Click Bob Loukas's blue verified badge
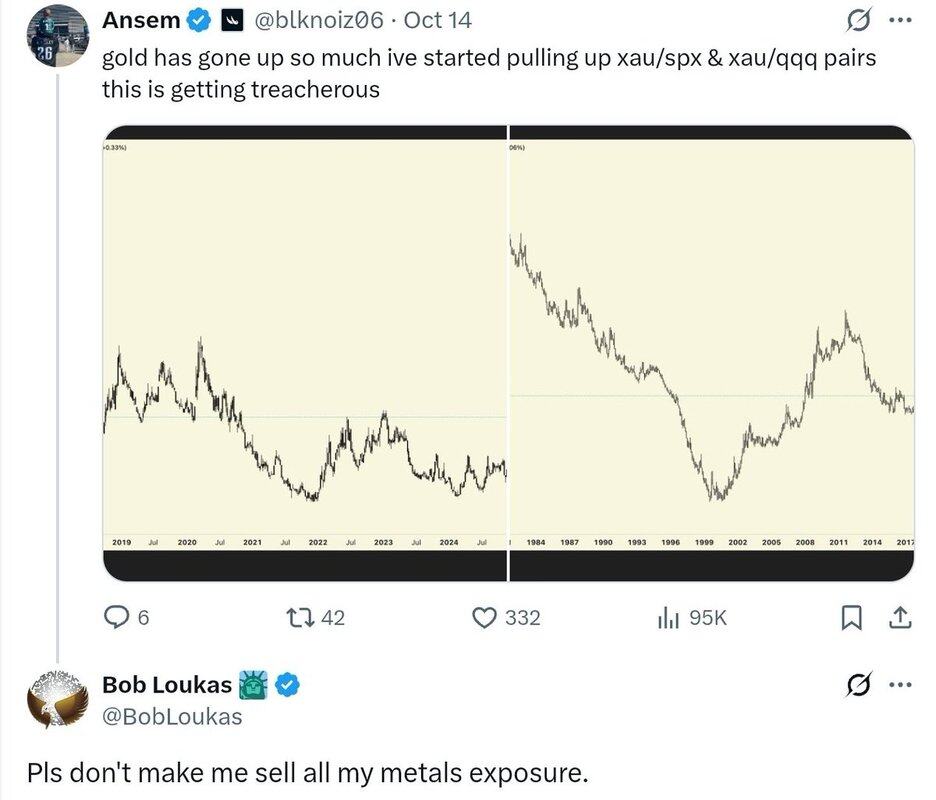This screenshot has width=936, height=800. pos(289,685)
